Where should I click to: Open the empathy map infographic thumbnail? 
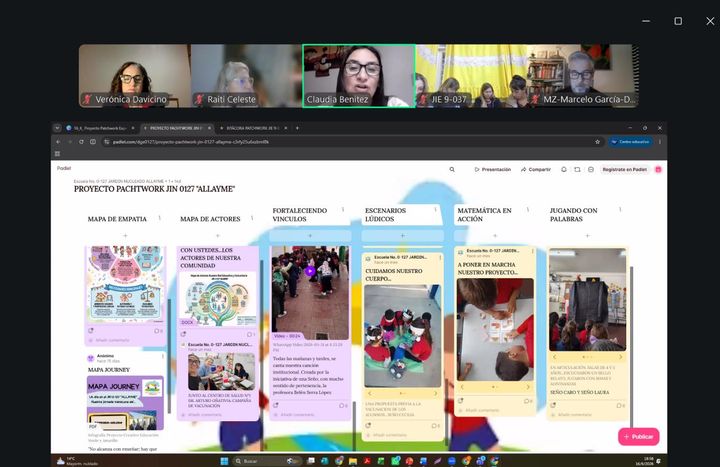coord(125,284)
